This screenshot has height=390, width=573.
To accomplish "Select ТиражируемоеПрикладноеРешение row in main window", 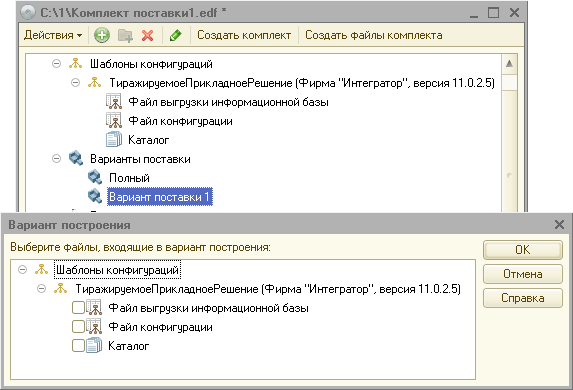I will click(x=302, y=83).
